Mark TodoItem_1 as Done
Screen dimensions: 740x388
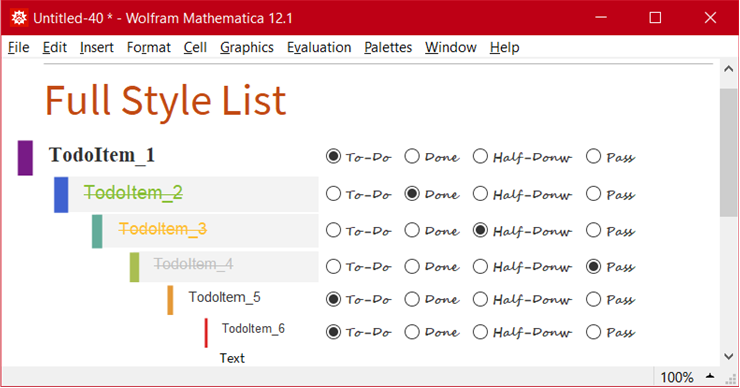(412, 156)
